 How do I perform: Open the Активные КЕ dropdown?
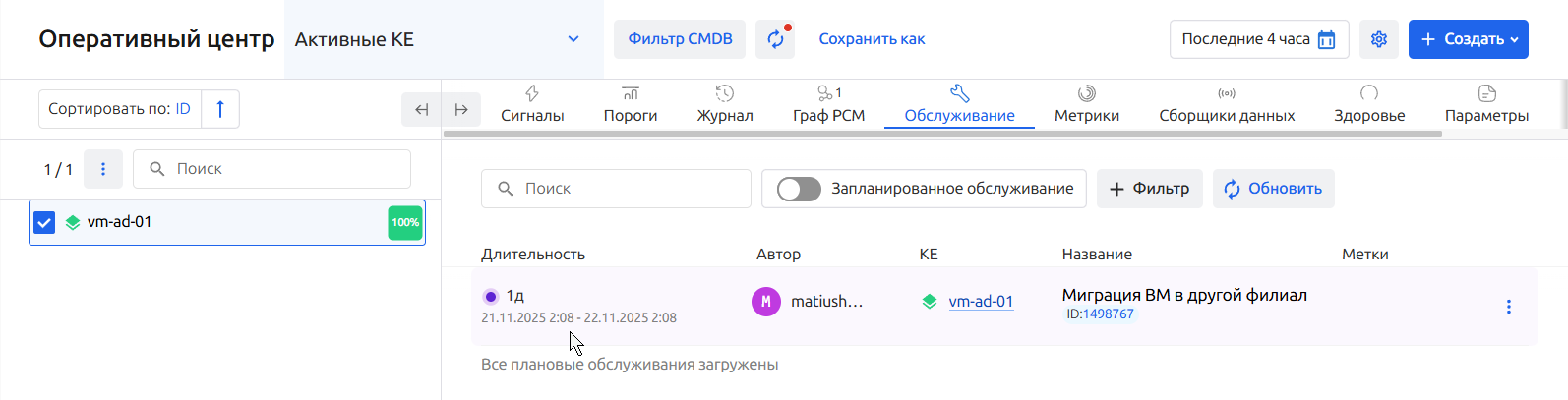tap(444, 39)
